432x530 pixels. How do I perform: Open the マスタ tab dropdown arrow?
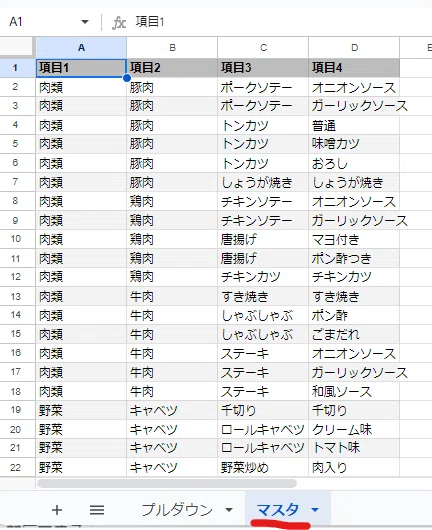click(x=315, y=509)
